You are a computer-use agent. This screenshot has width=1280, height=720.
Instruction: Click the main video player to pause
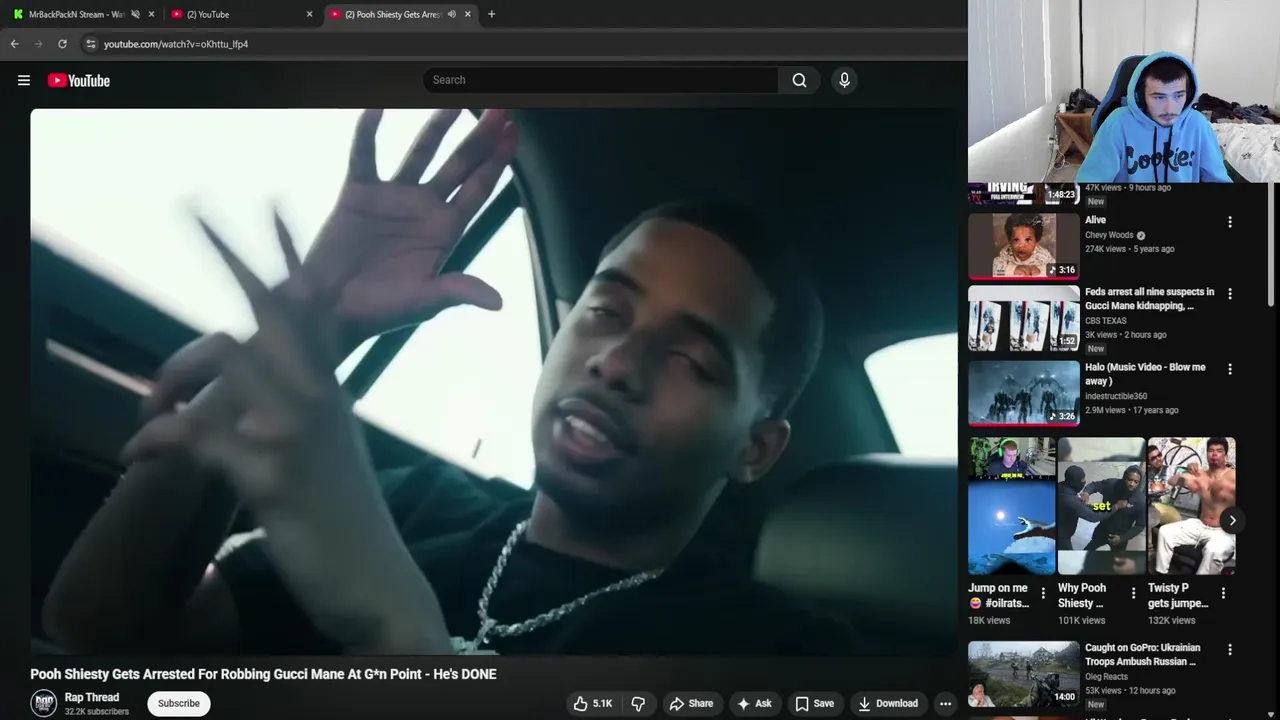(x=494, y=381)
